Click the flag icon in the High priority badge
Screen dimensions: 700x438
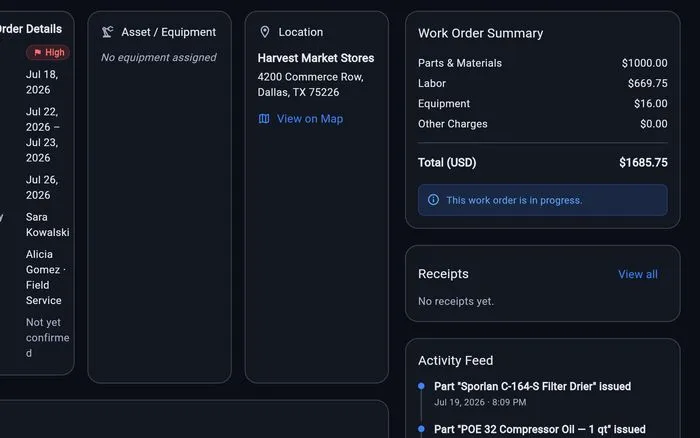point(38,53)
